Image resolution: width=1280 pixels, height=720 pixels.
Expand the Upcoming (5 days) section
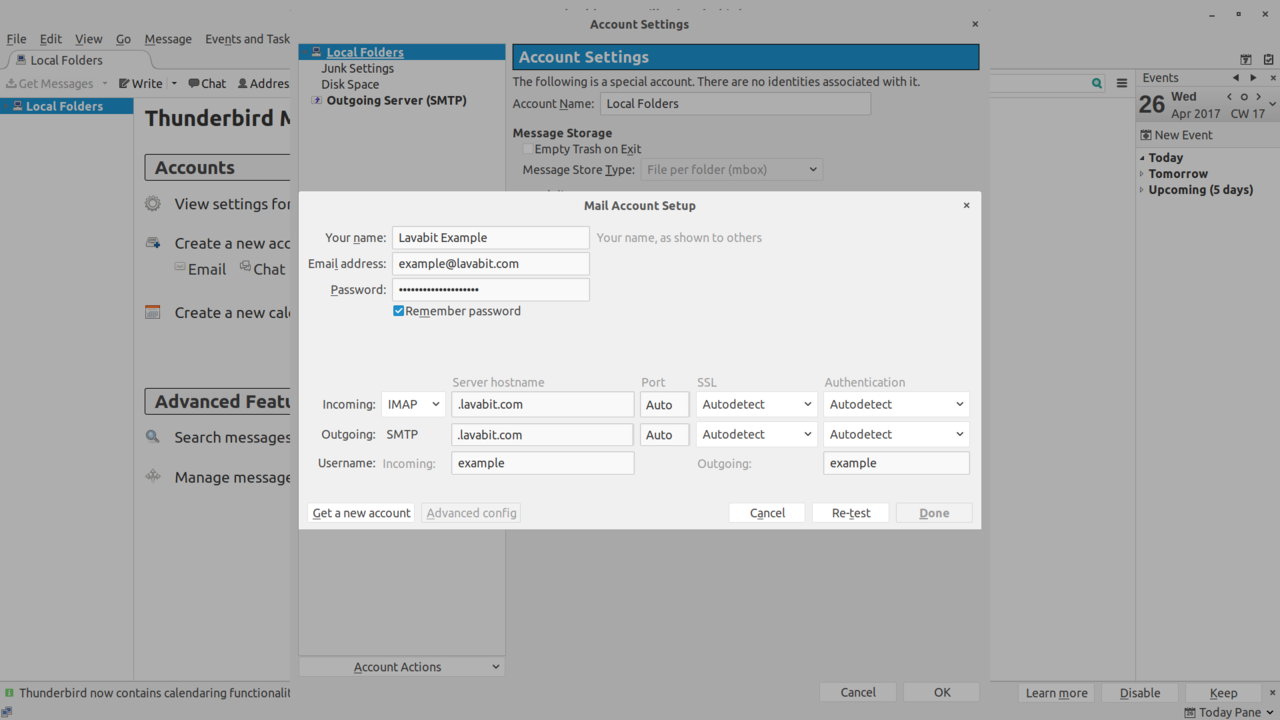tap(1142, 190)
